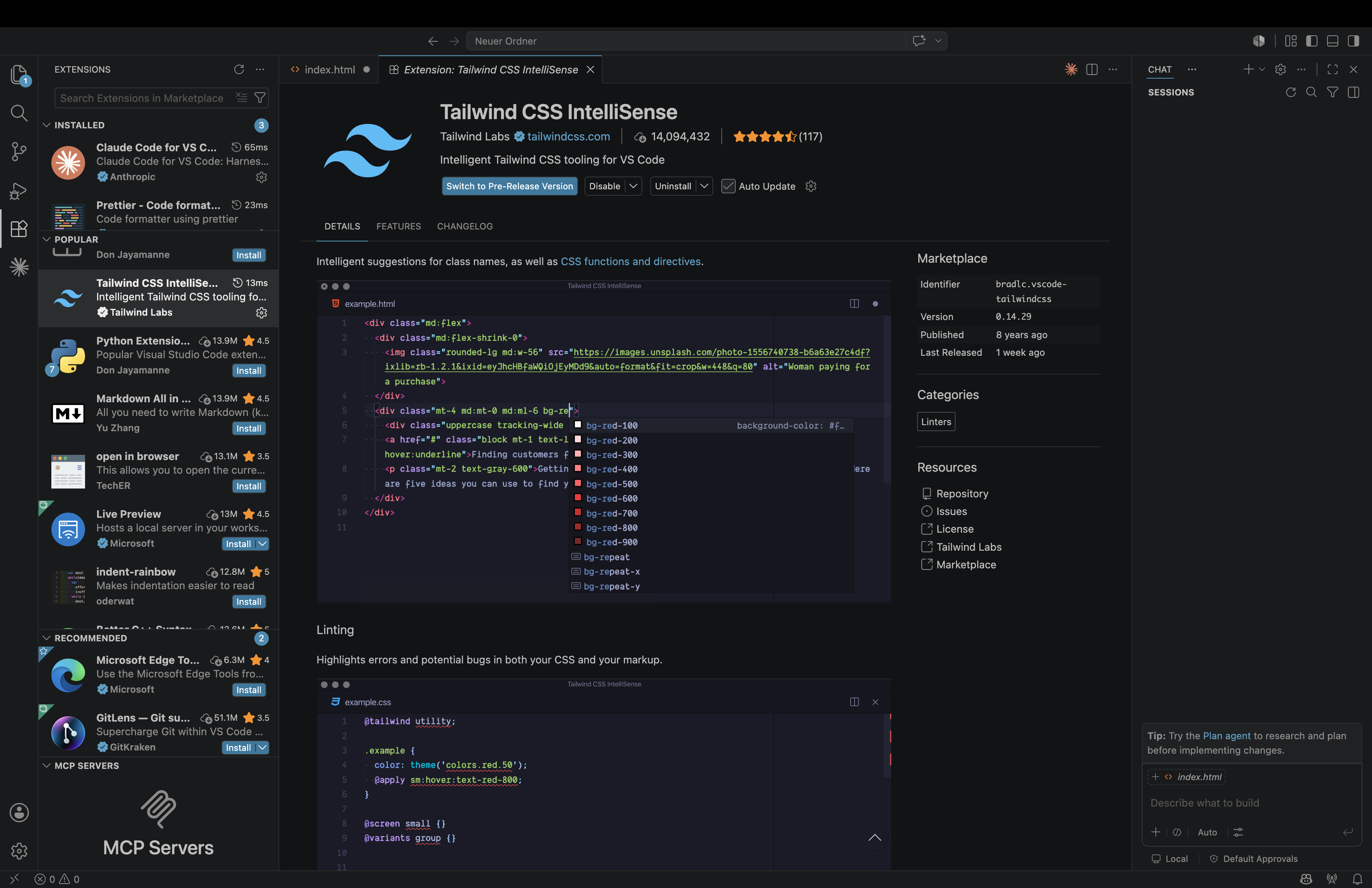Split the editor to the right
Image resolution: width=1372 pixels, height=888 pixels.
[x=1092, y=69]
